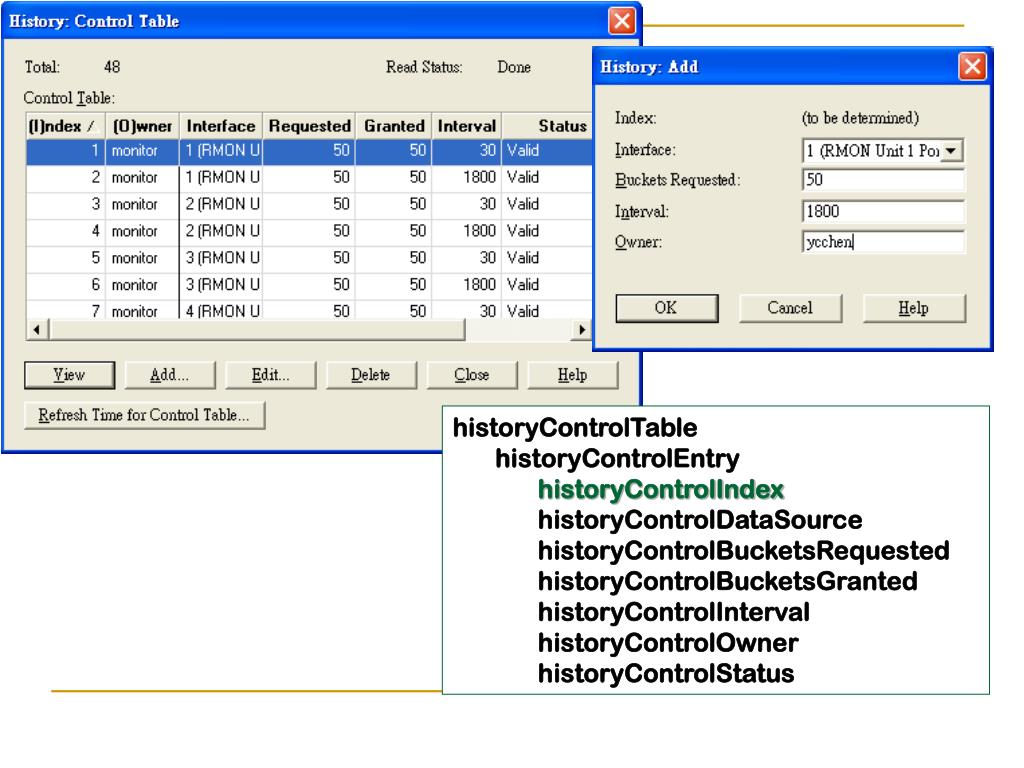Click Interface cell '2 (RMON U' in row 3

tap(222, 204)
